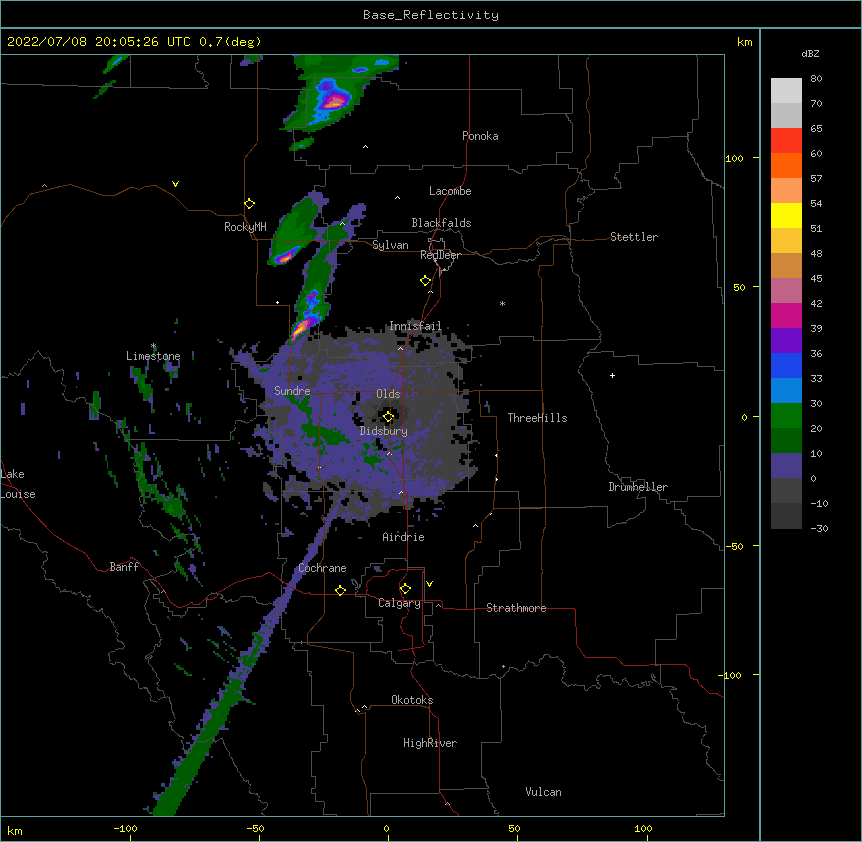
Task: Click the white asterisk marker east of RedDeer
Action: (502, 303)
